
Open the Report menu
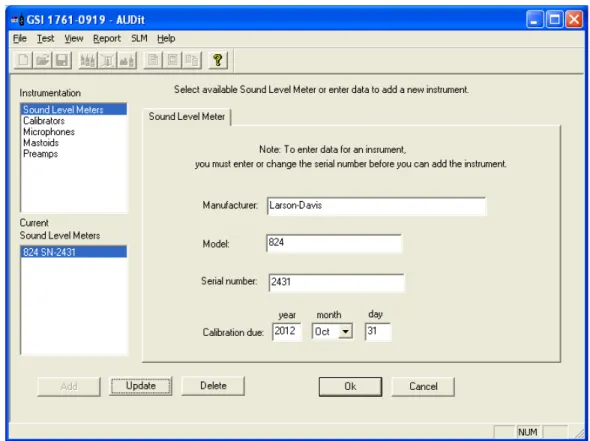[x=107, y=38]
